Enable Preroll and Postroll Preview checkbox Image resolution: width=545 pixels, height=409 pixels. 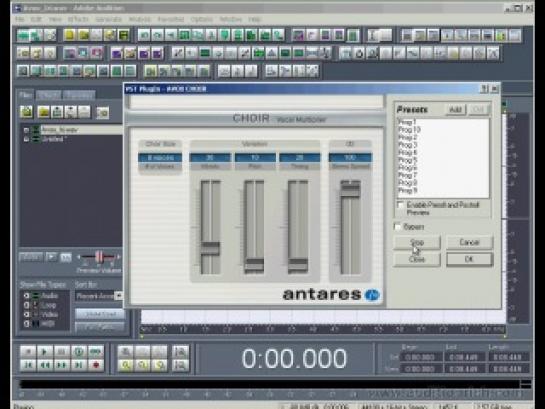tap(400, 205)
